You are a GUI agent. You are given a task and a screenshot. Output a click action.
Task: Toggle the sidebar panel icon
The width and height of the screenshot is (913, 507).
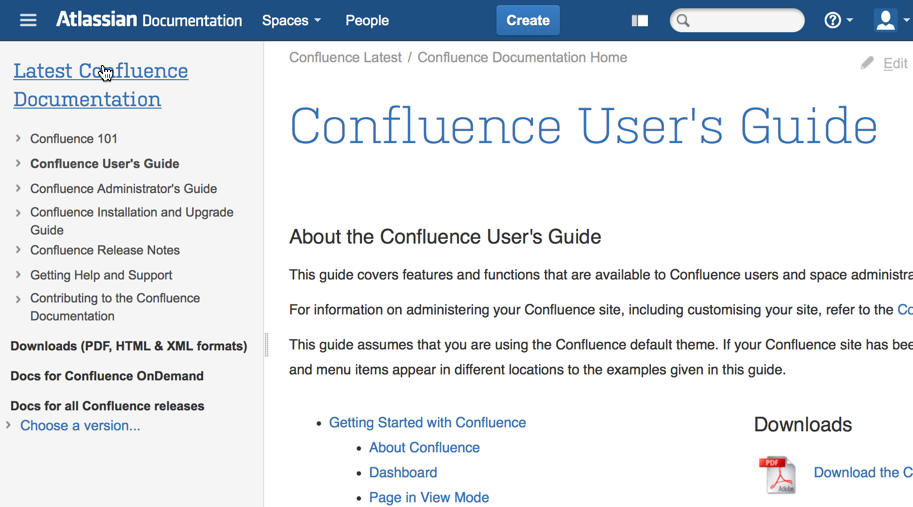(x=639, y=21)
